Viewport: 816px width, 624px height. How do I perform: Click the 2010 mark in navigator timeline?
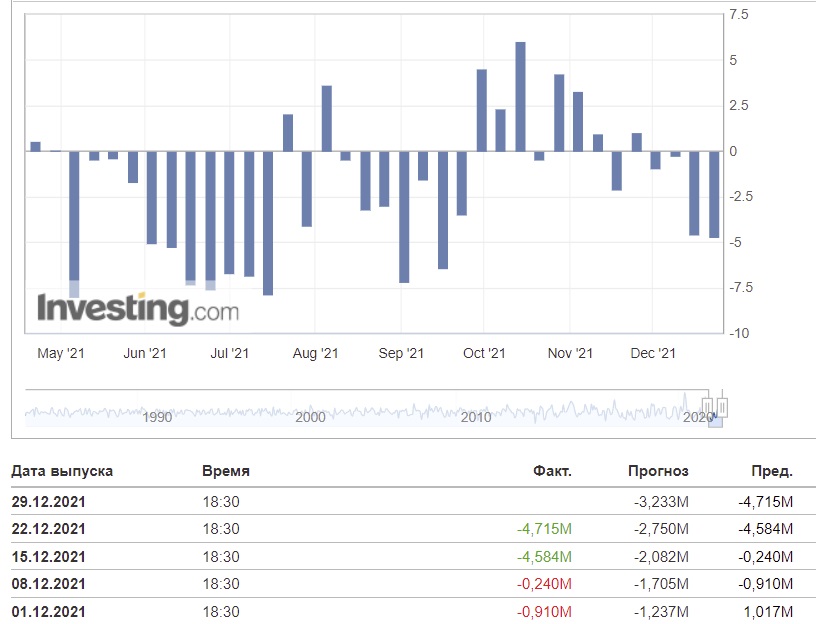[476, 417]
